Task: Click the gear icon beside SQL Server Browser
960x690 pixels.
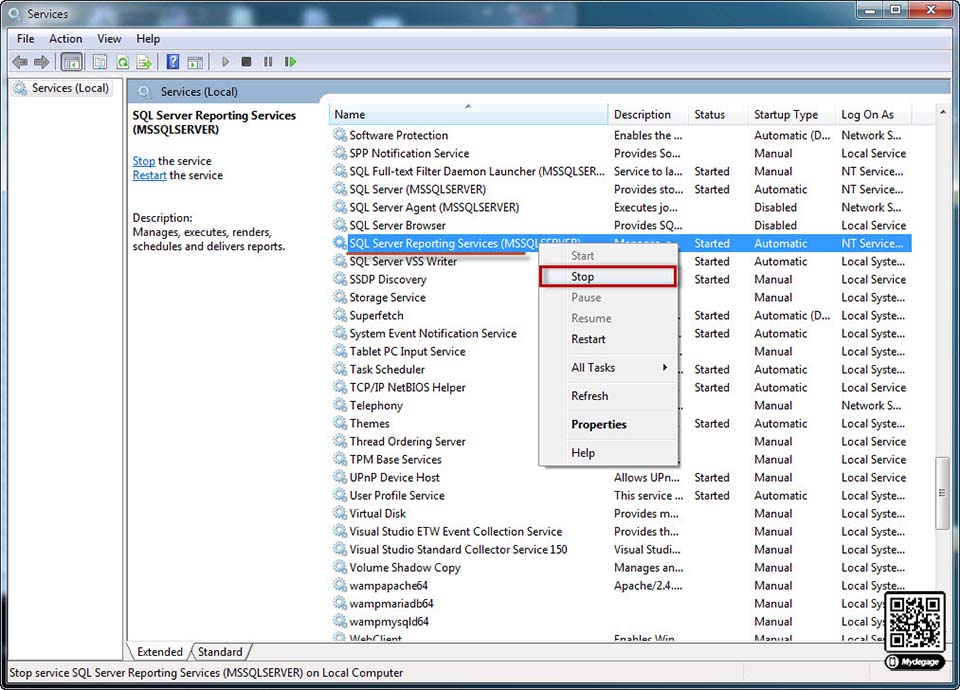Action: 339,225
